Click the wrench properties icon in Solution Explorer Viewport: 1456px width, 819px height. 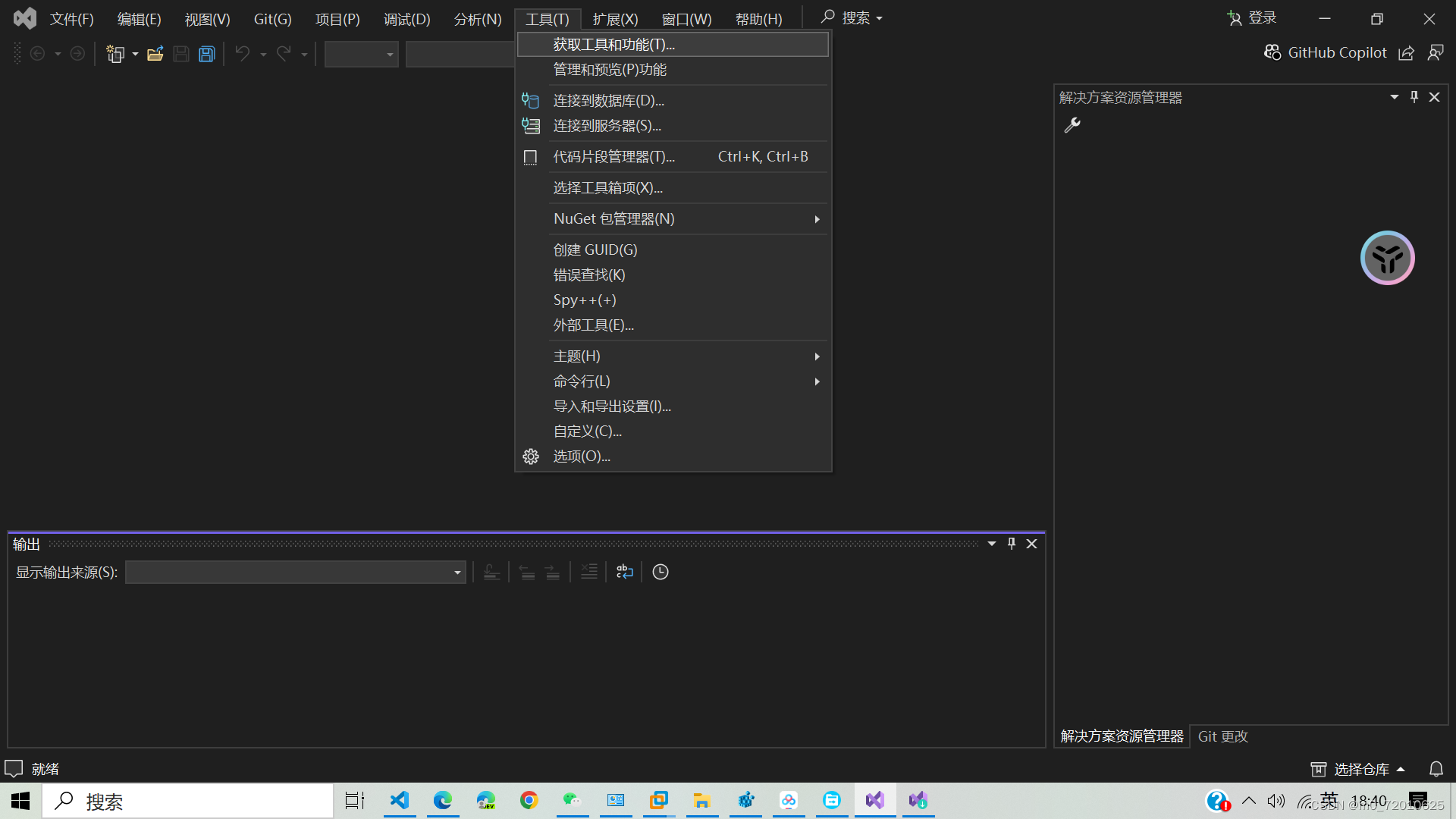click(1072, 125)
